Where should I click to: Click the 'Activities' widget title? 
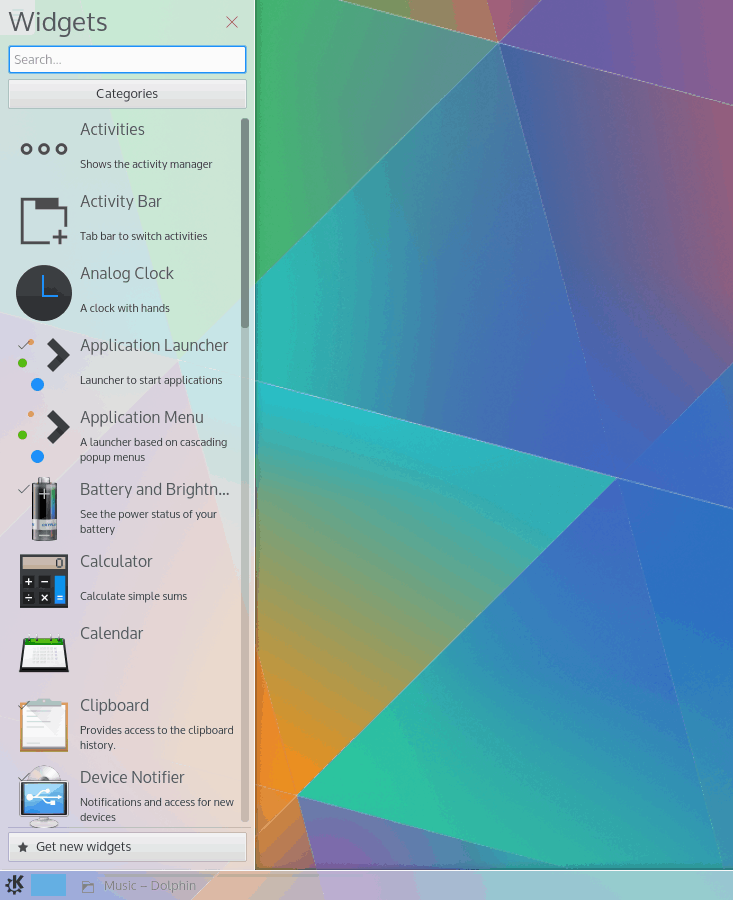pyautogui.click(x=113, y=129)
